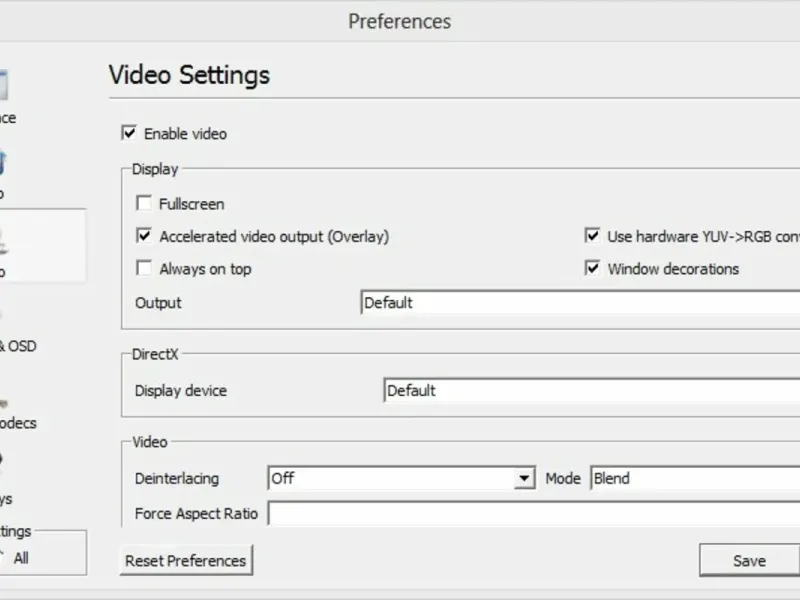Viewport: 800px width, 600px height.
Task: Open the DirectX Display device dropdown
Action: pos(592,391)
